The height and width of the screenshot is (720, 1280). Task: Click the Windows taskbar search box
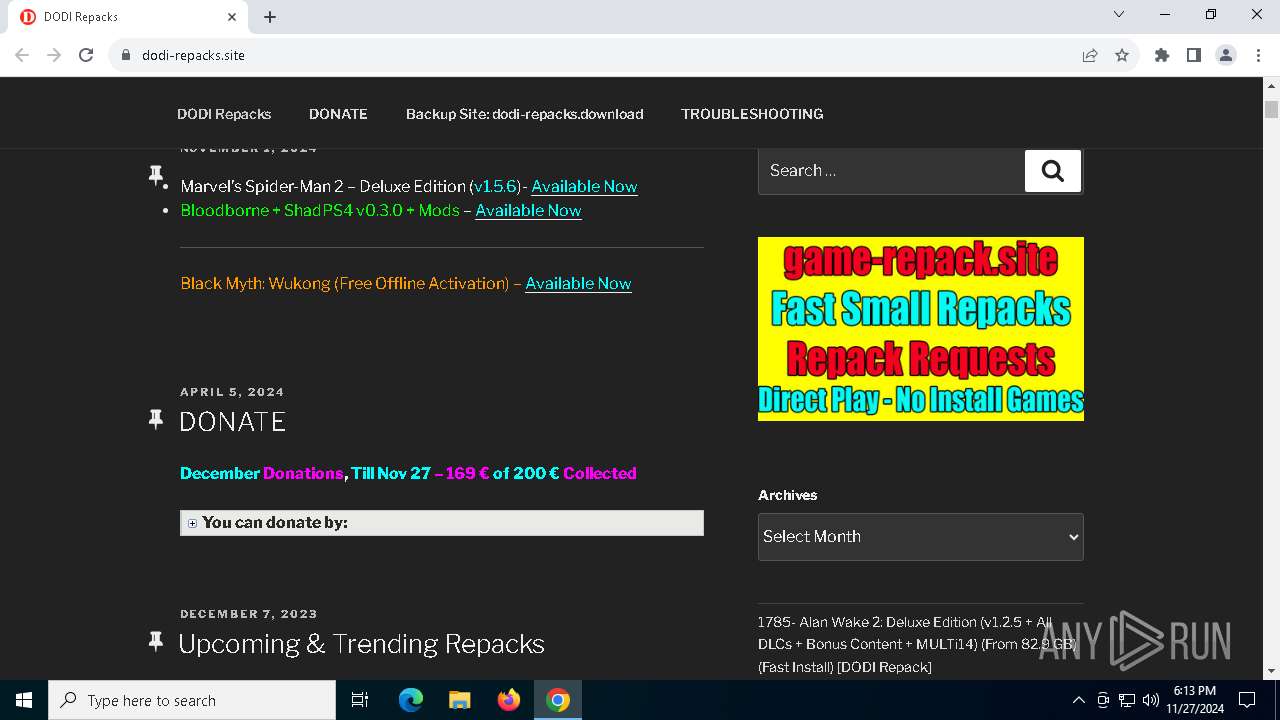click(192, 700)
